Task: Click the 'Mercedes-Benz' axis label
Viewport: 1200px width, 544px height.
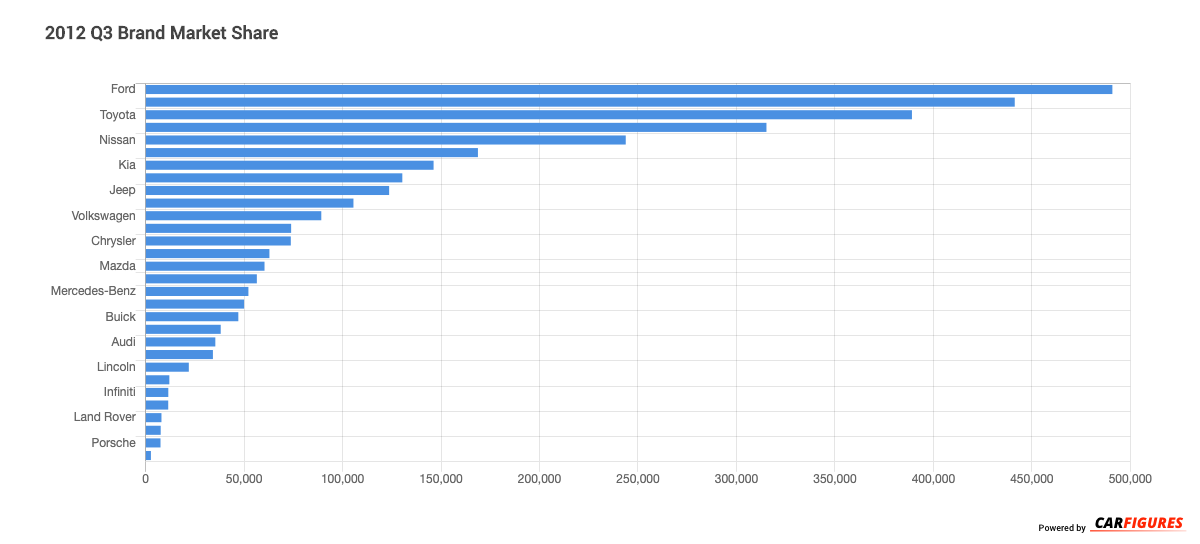Action: coord(94,291)
